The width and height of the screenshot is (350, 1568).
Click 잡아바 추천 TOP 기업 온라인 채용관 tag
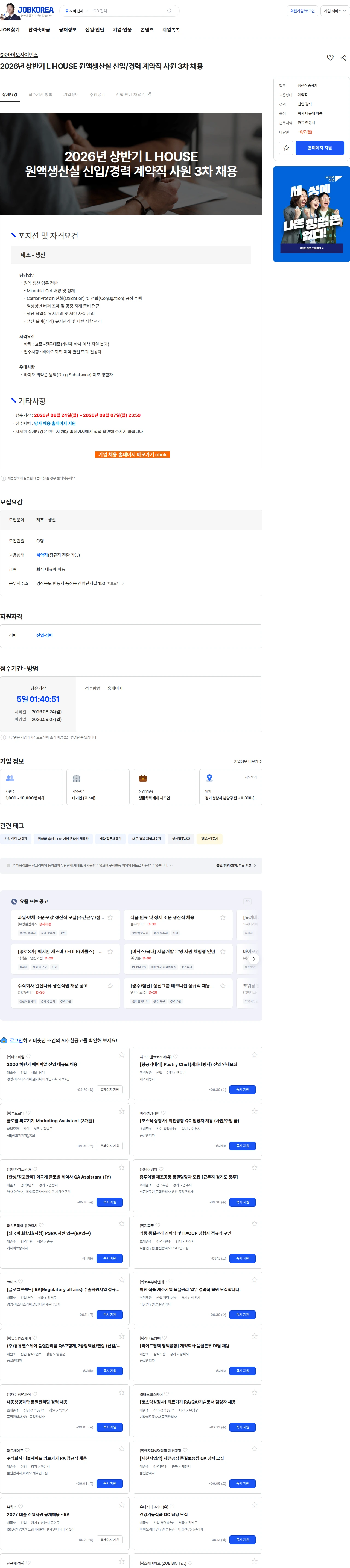tap(63, 838)
